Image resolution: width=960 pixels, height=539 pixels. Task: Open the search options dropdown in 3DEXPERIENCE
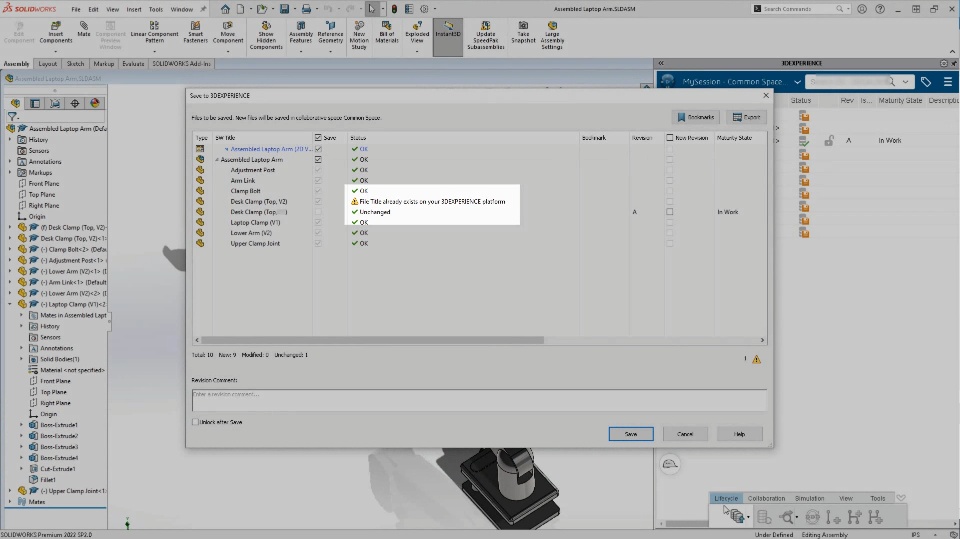[x=906, y=81]
